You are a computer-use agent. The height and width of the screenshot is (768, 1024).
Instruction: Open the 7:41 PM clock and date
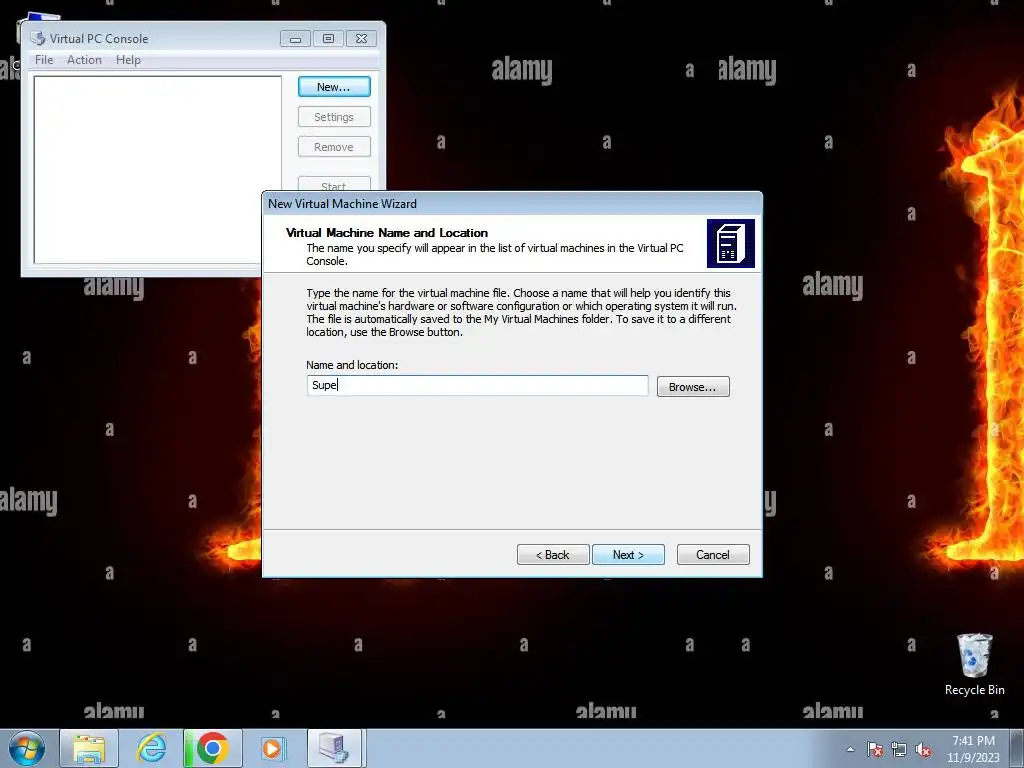[x=973, y=749]
